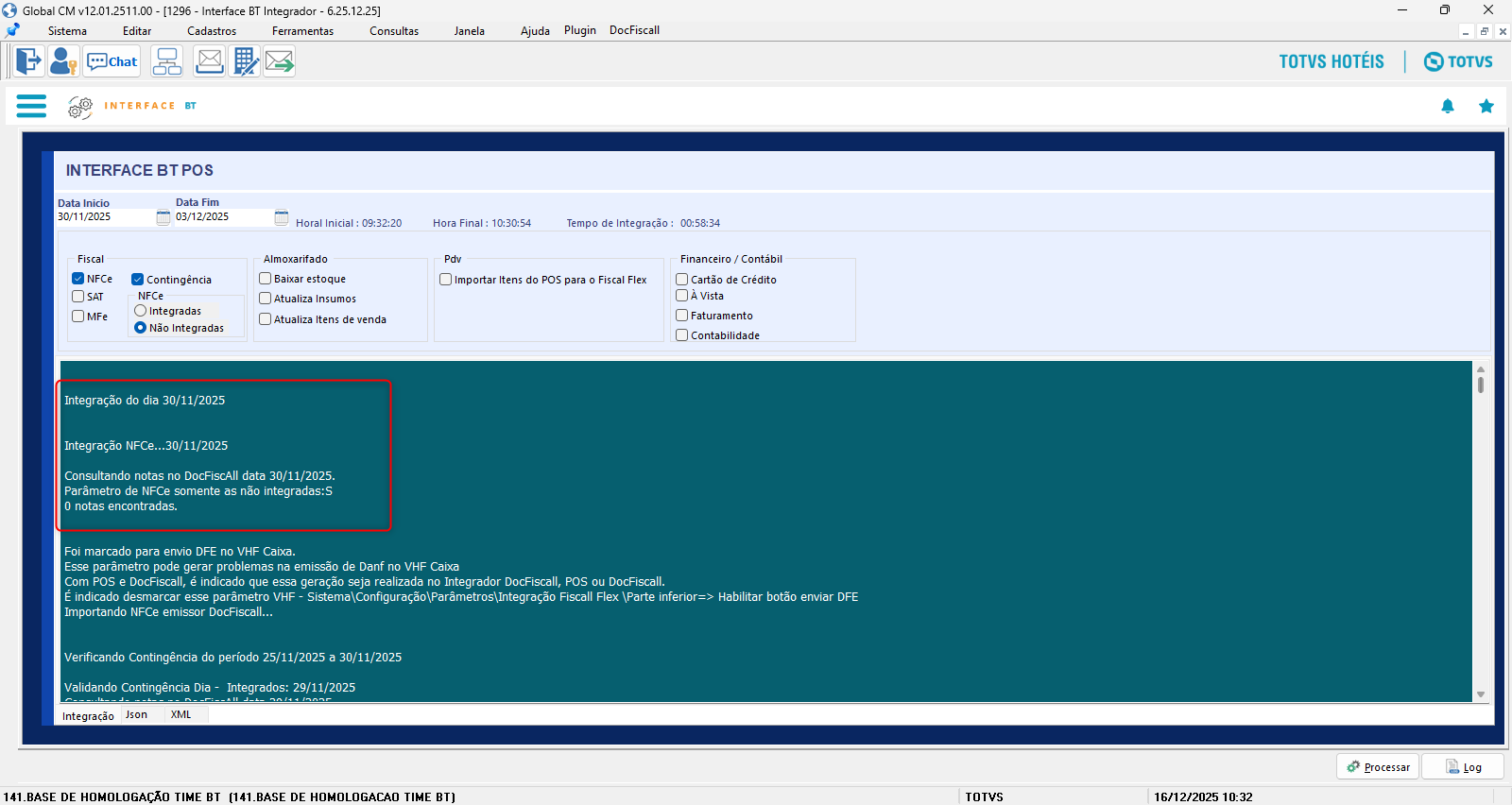Click the "Integração do dia 30/11/2025" log line

[145, 401]
